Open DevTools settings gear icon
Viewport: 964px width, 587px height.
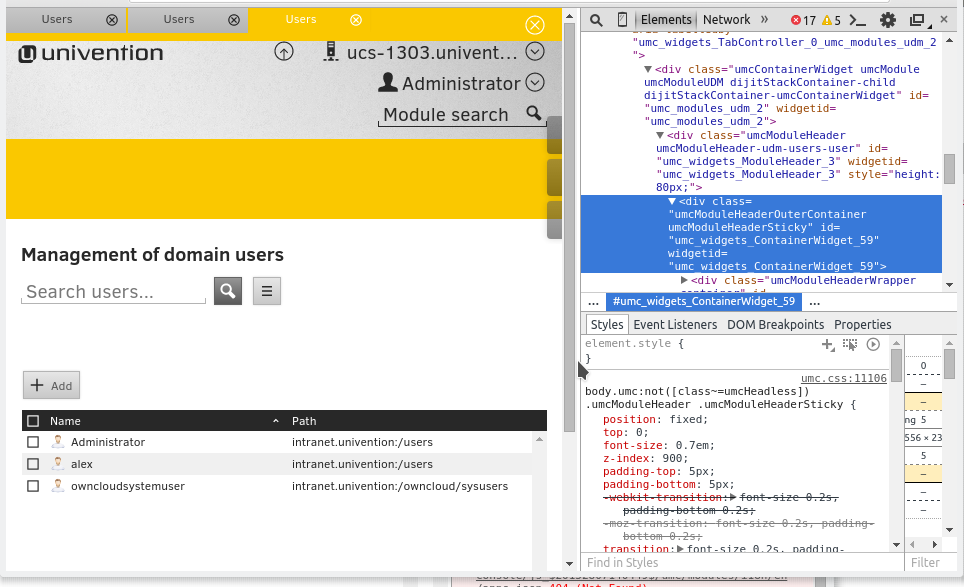click(x=887, y=20)
